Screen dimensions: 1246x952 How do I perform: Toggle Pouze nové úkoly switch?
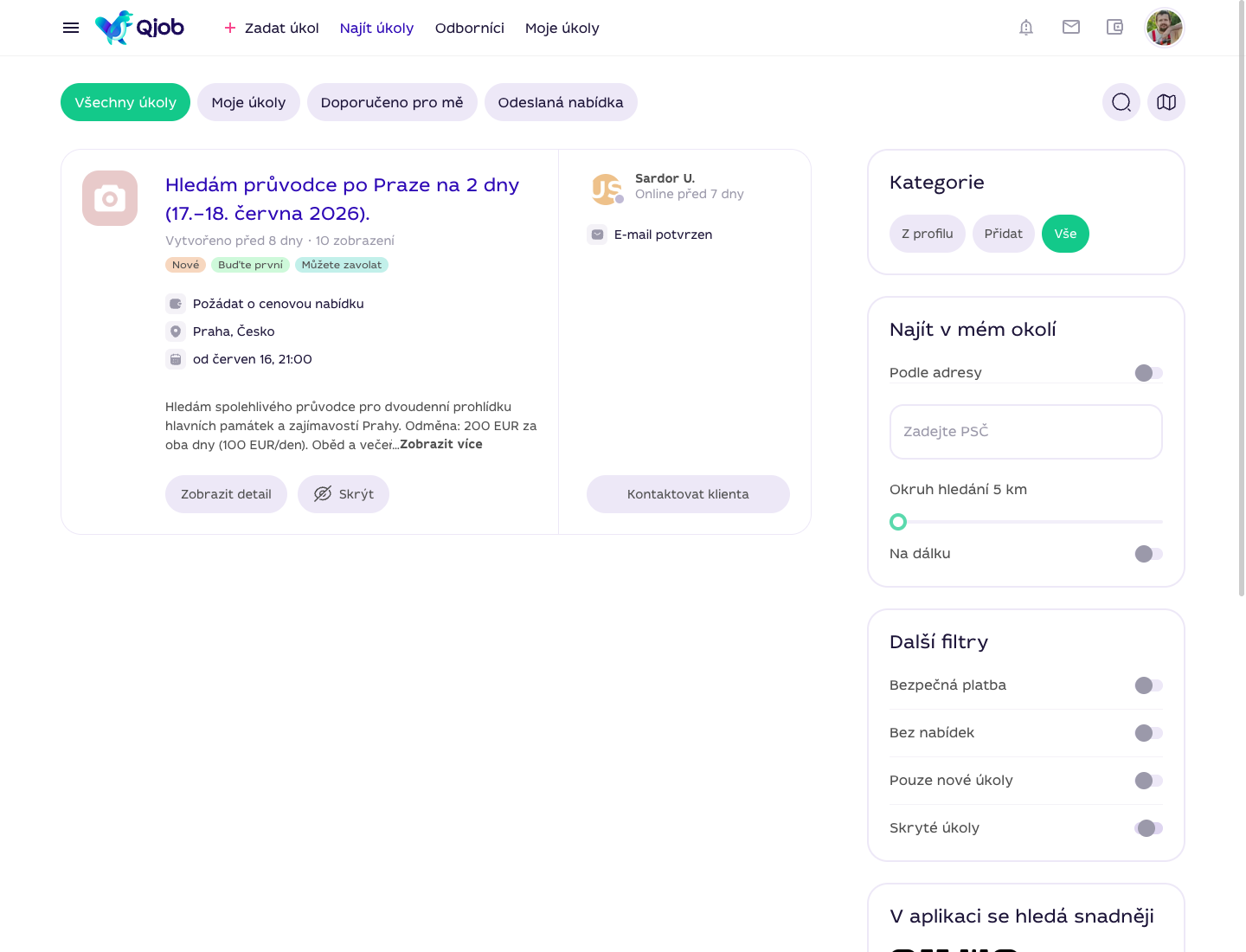(x=1149, y=781)
